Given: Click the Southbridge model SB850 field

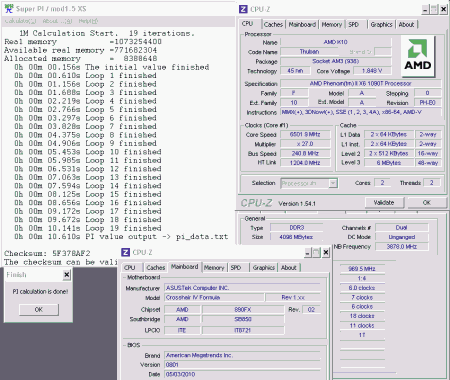Looking at the screenshot, I should pyautogui.click(x=243, y=319).
